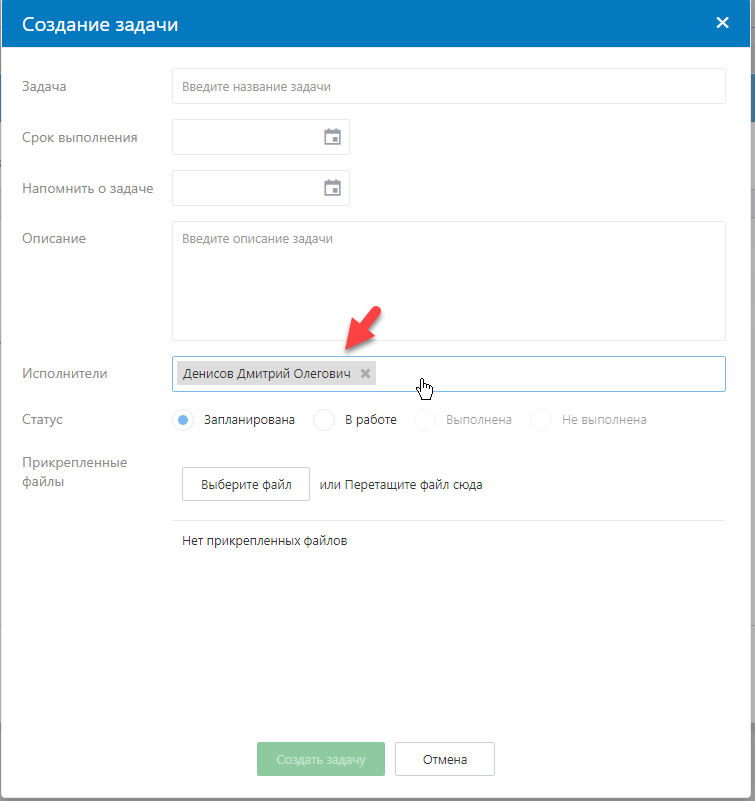Focus the Напомнить о задаче date field
The height and width of the screenshot is (801, 755).
(x=245, y=188)
